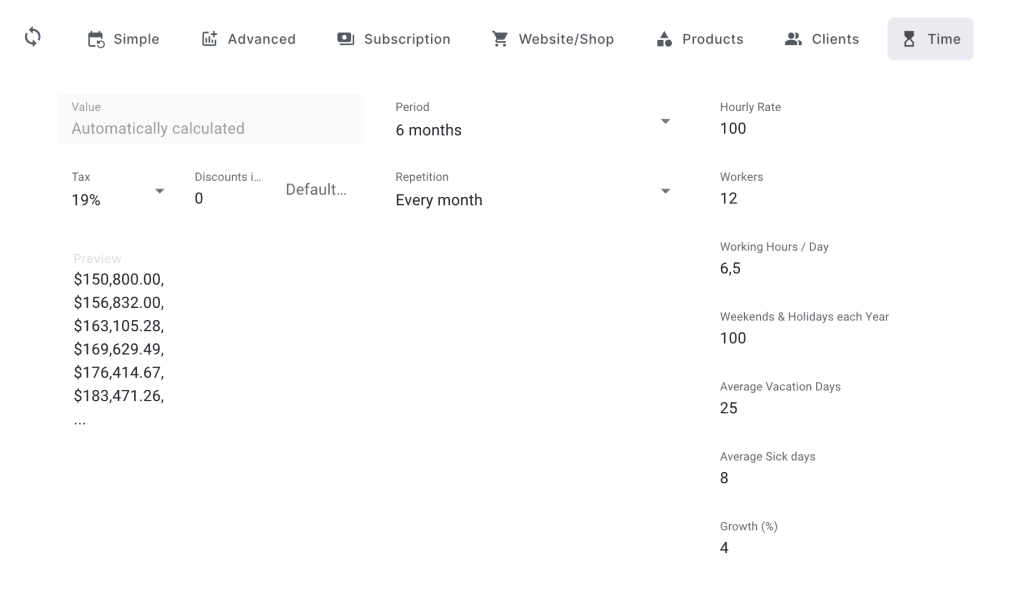The height and width of the screenshot is (608, 1024).
Task: Expand the Repetition dropdown arrow
Action: click(665, 191)
